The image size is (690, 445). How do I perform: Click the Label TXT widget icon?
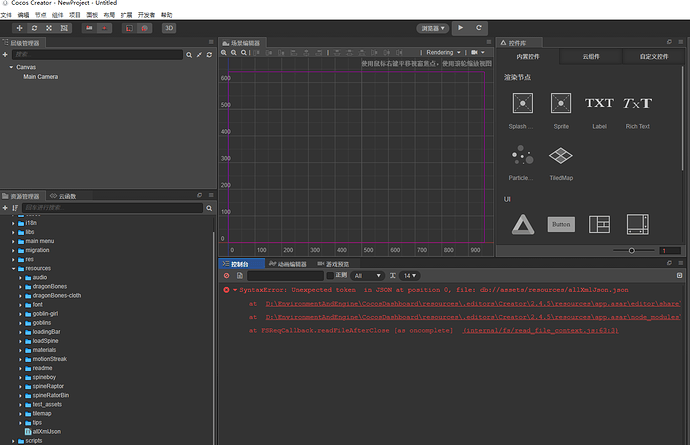point(599,103)
